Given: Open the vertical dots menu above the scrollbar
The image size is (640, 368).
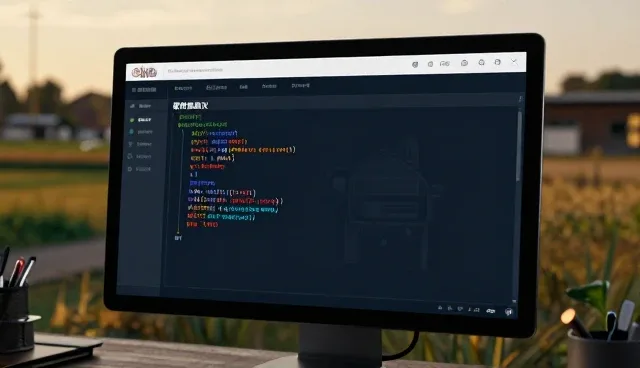Looking at the screenshot, I should point(520,99).
